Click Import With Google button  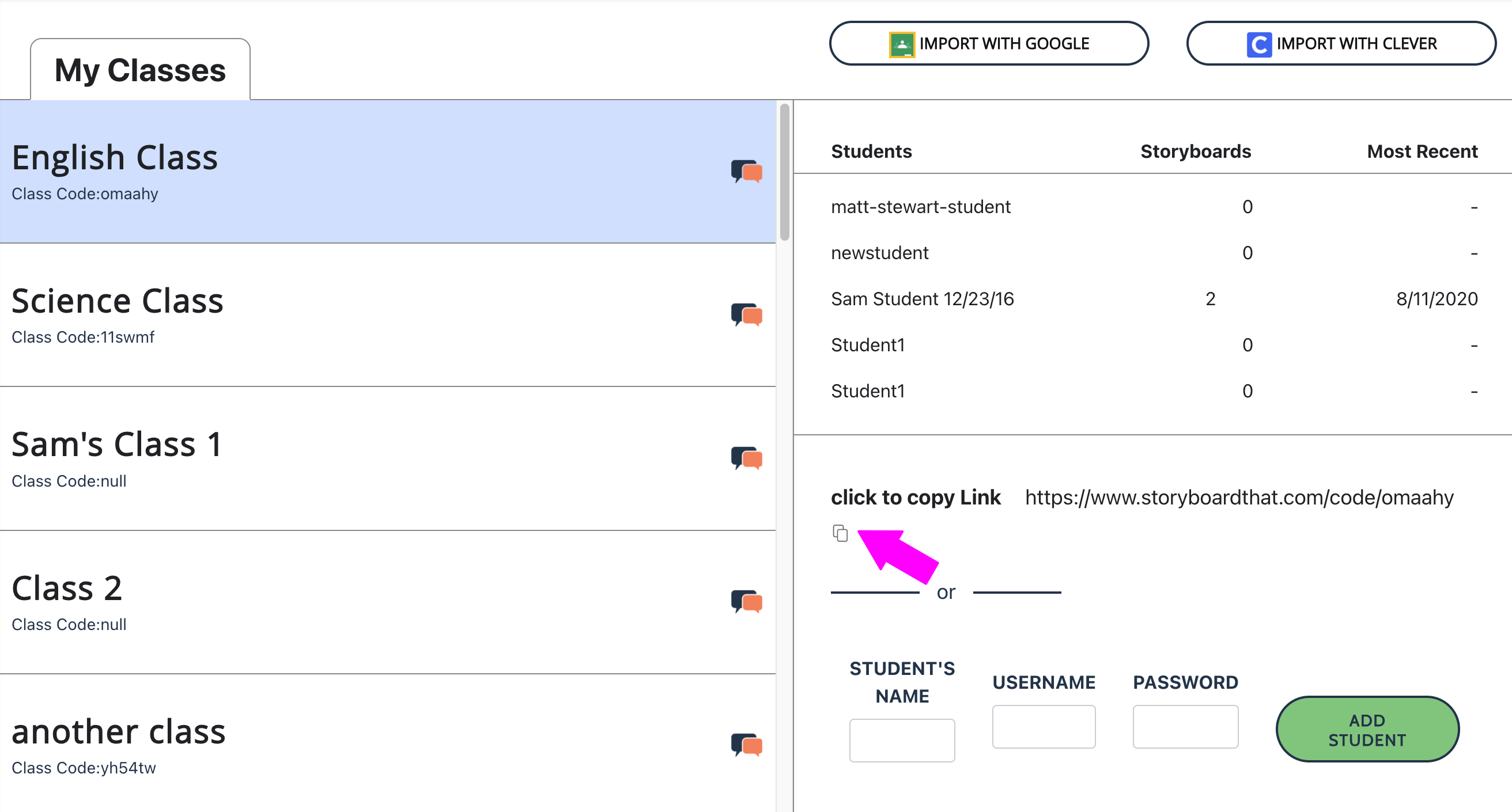[989, 43]
